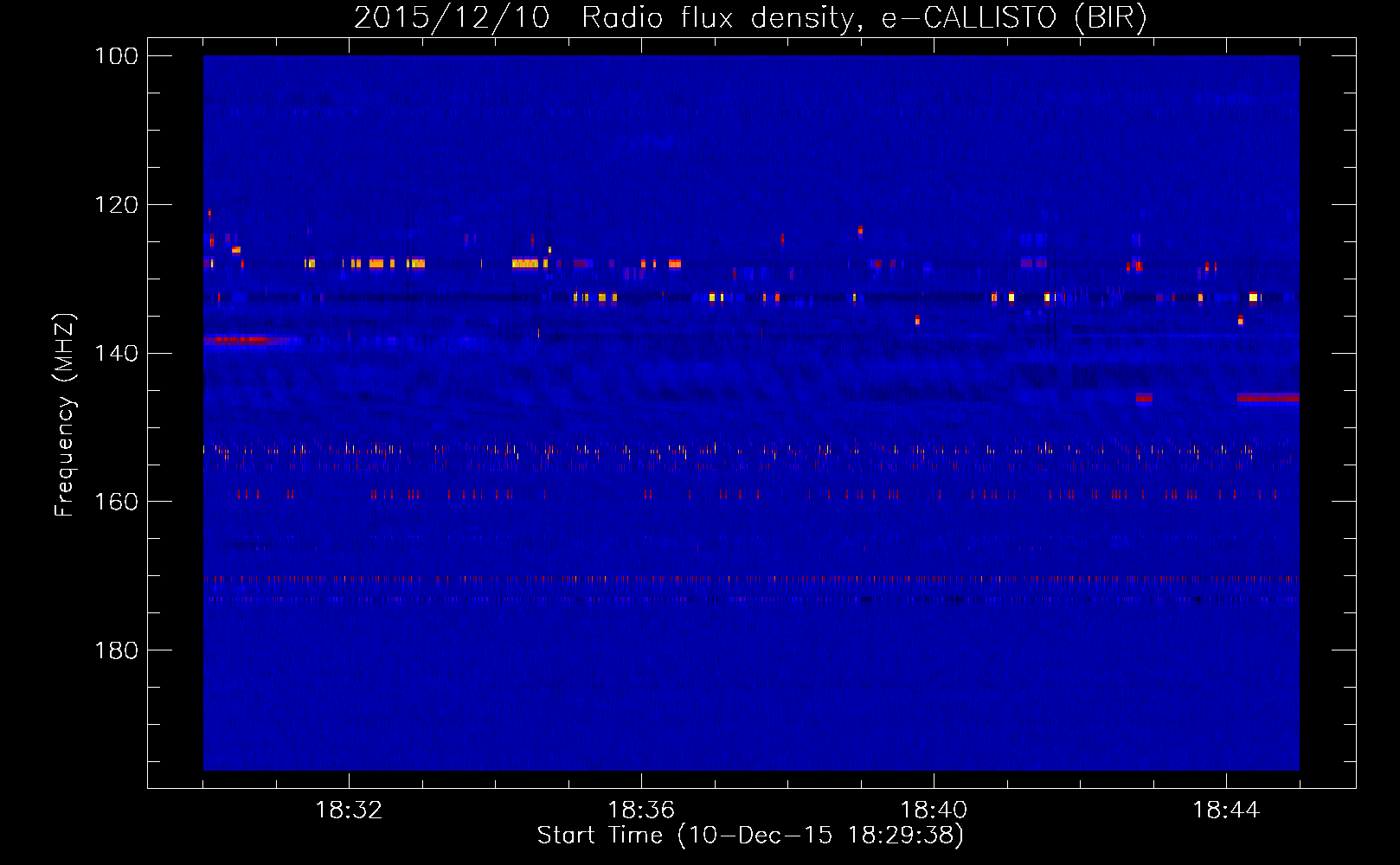This screenshot has height=865, width=1400.
Task: Click the 18:40 time tick label
Action: [x=934, y=811]
